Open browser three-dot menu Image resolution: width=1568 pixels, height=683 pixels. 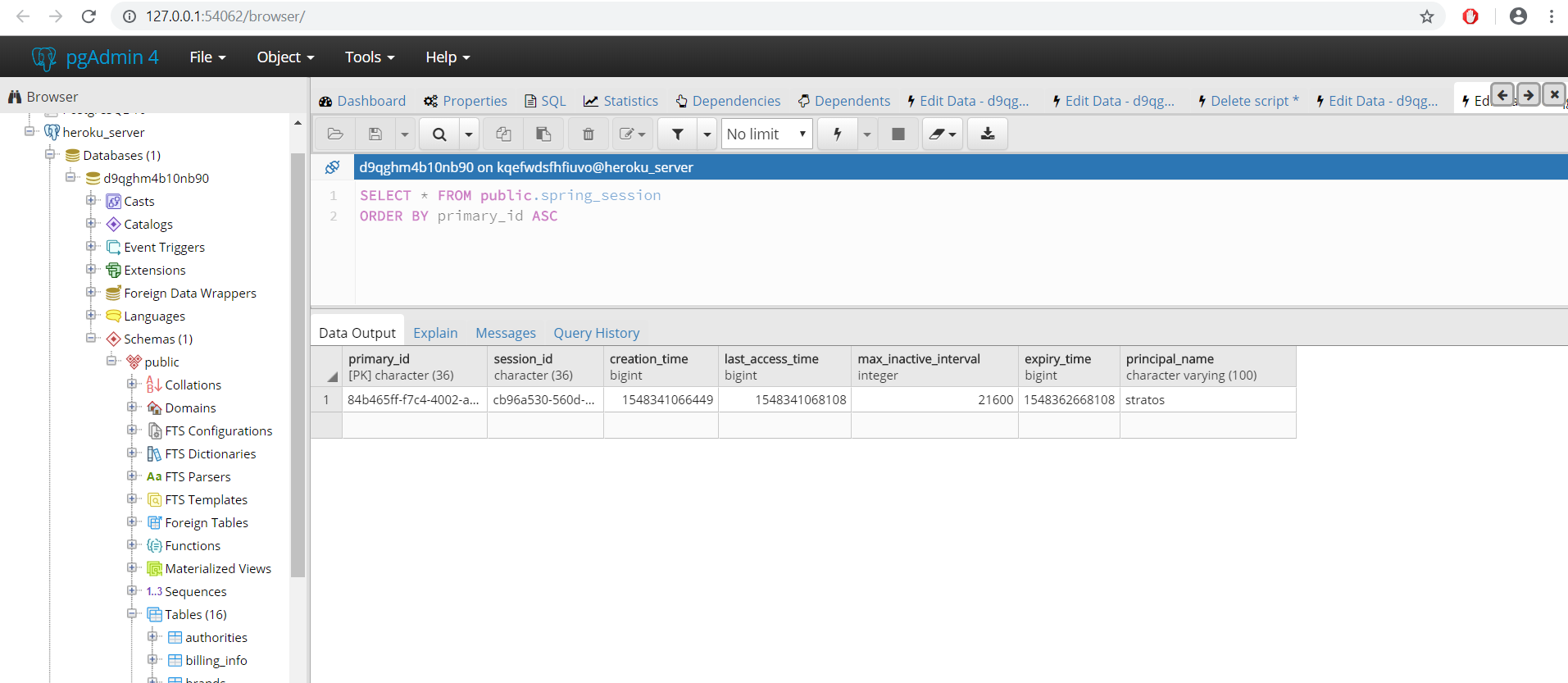pos(1552,16)
